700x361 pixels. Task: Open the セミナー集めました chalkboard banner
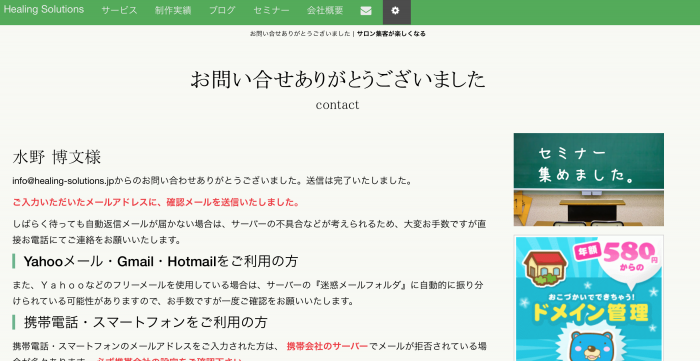(588, 179)
